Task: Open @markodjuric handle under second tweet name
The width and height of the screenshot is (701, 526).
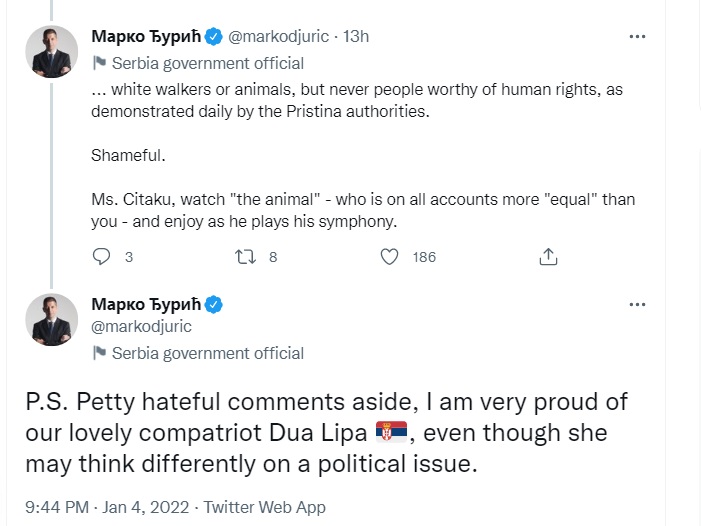Action: click(x=141, y=327)
